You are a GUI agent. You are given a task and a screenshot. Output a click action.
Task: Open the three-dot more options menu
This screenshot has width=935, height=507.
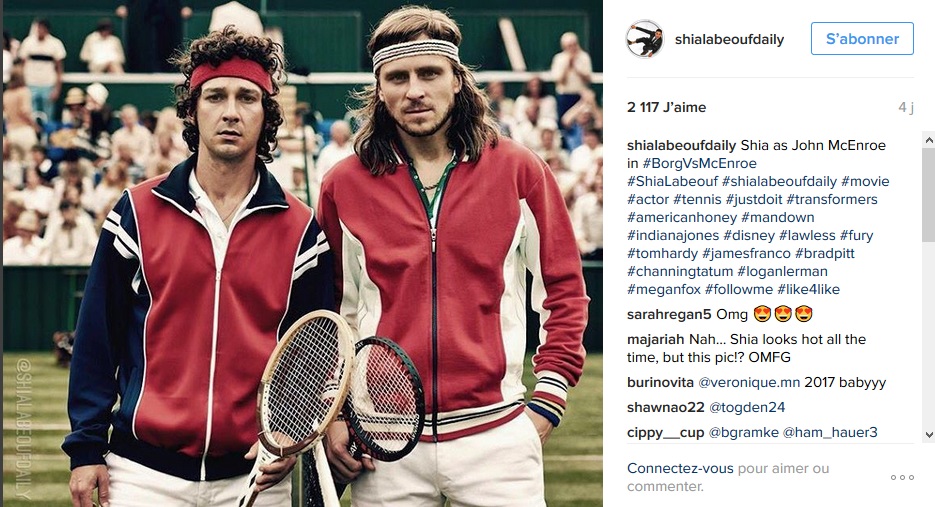[902, 477]
